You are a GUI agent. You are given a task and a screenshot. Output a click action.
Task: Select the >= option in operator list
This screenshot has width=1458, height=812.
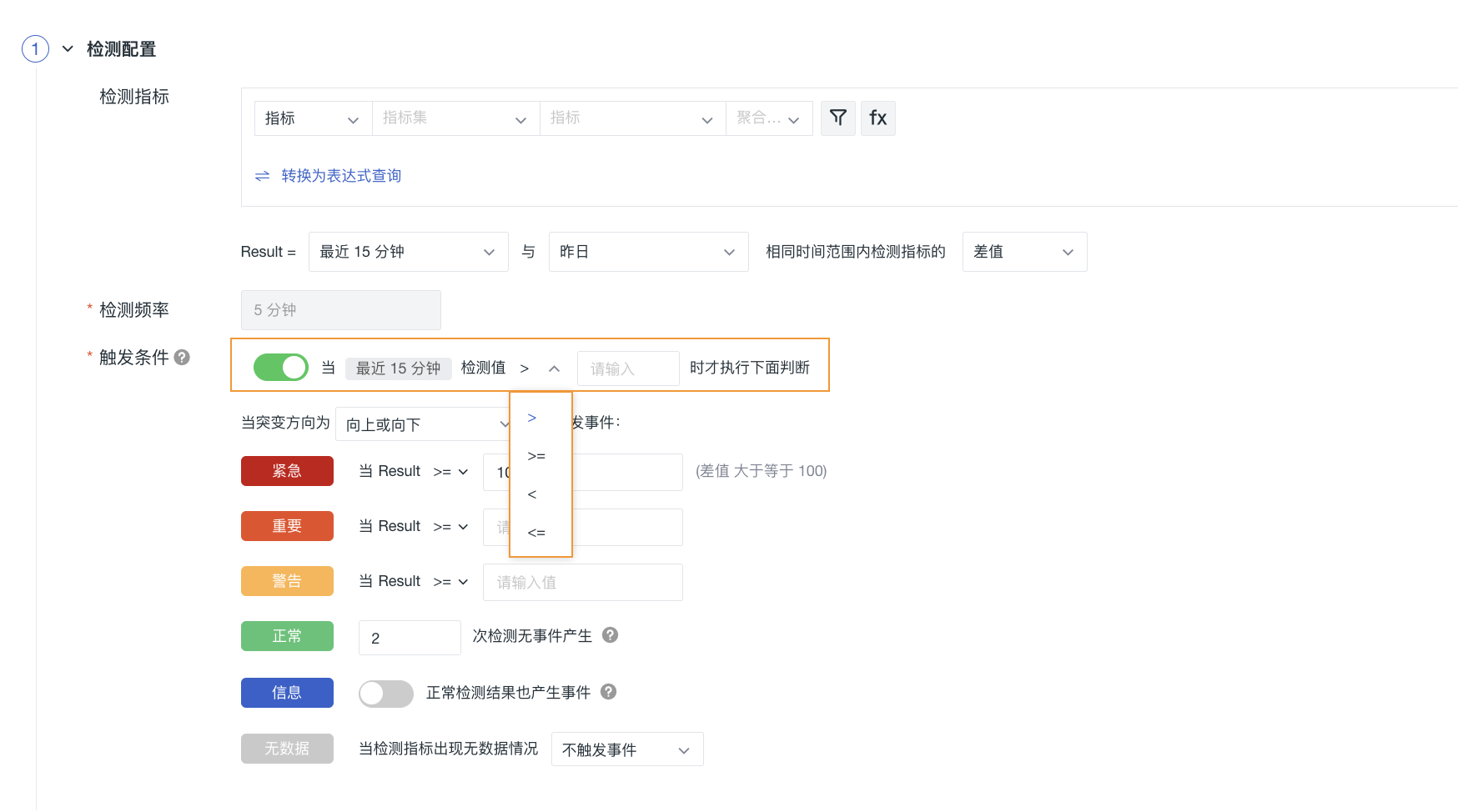click(x=536, y=456)
